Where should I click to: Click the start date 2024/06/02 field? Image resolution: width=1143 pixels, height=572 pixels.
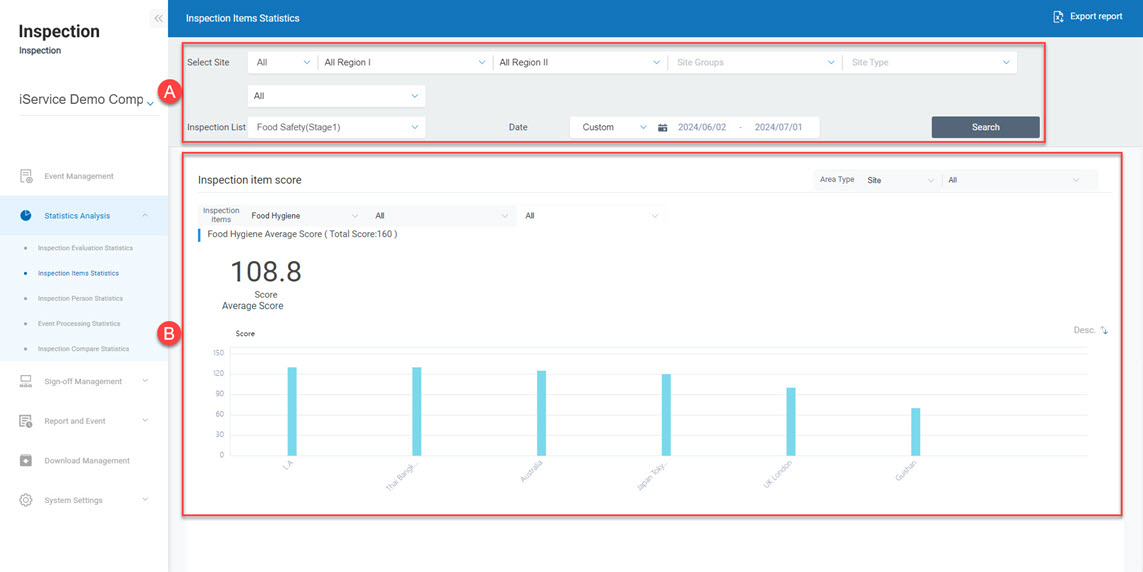point(702,128)
